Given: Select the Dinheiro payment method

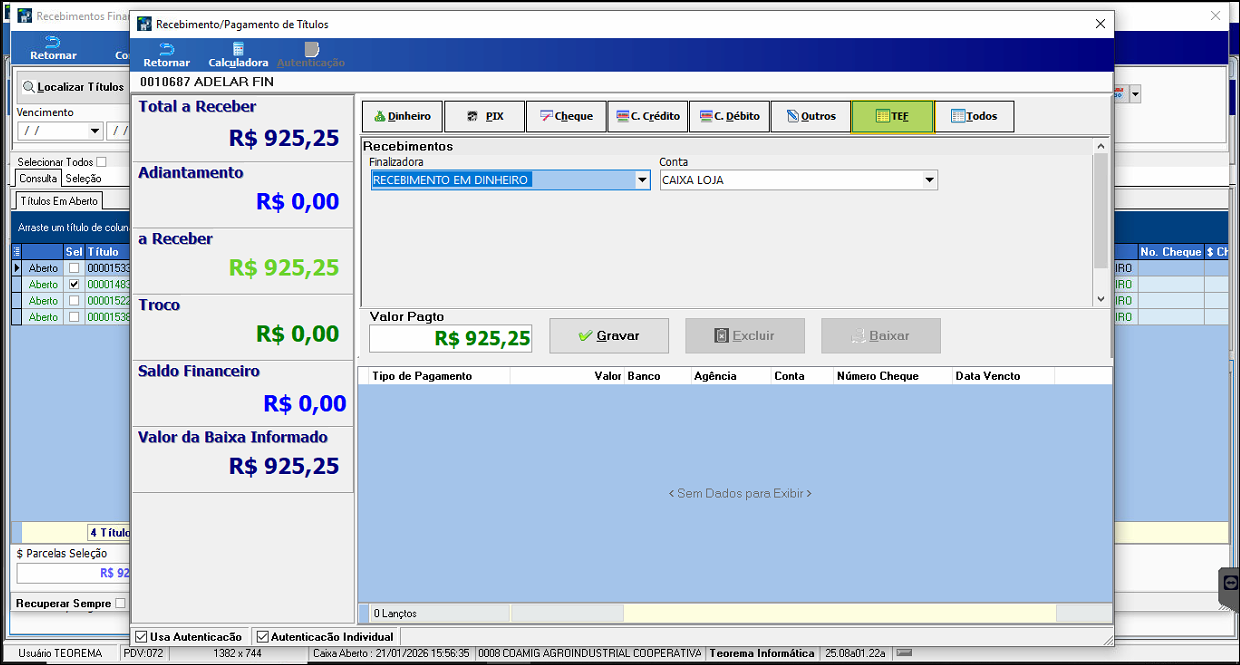Looking at the screenshot, I should pos(402,117).
